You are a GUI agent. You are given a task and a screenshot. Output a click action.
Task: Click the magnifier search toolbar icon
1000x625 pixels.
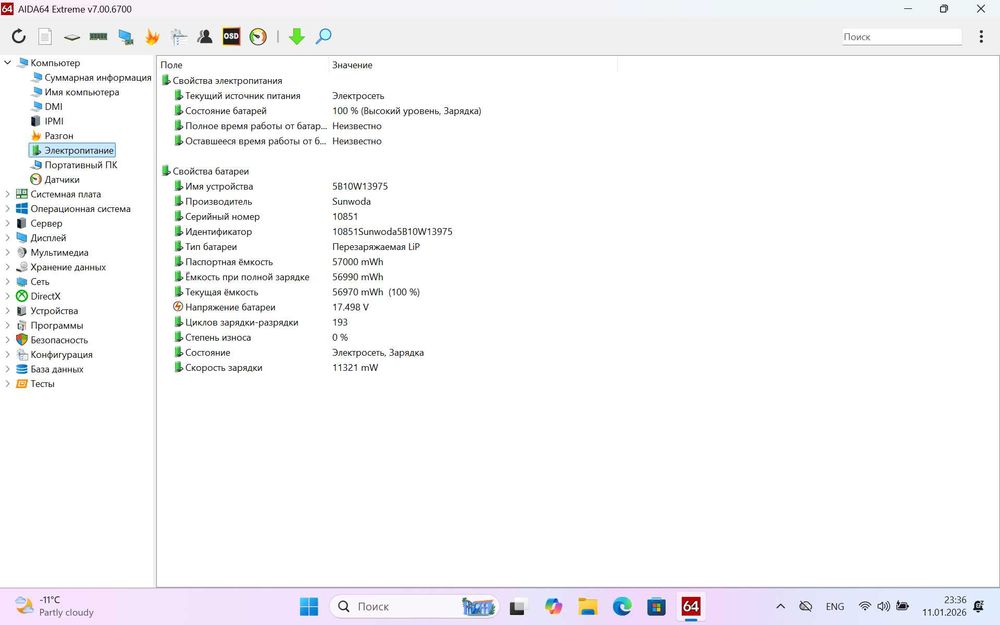(323, 36)
